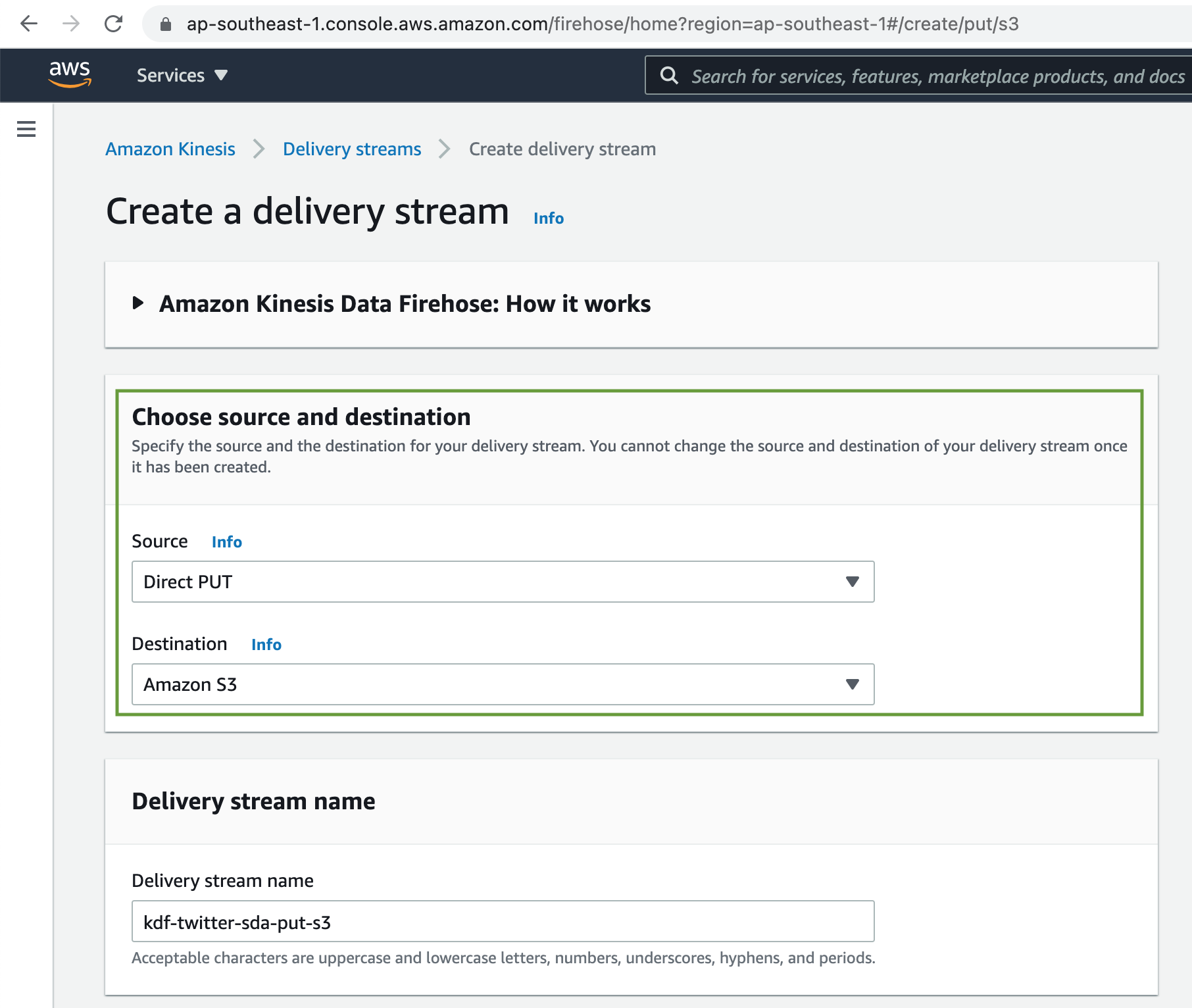Open Info link beside Source label
Image resolution: width=1192 pixels, height=1008 pixels.
227,542
